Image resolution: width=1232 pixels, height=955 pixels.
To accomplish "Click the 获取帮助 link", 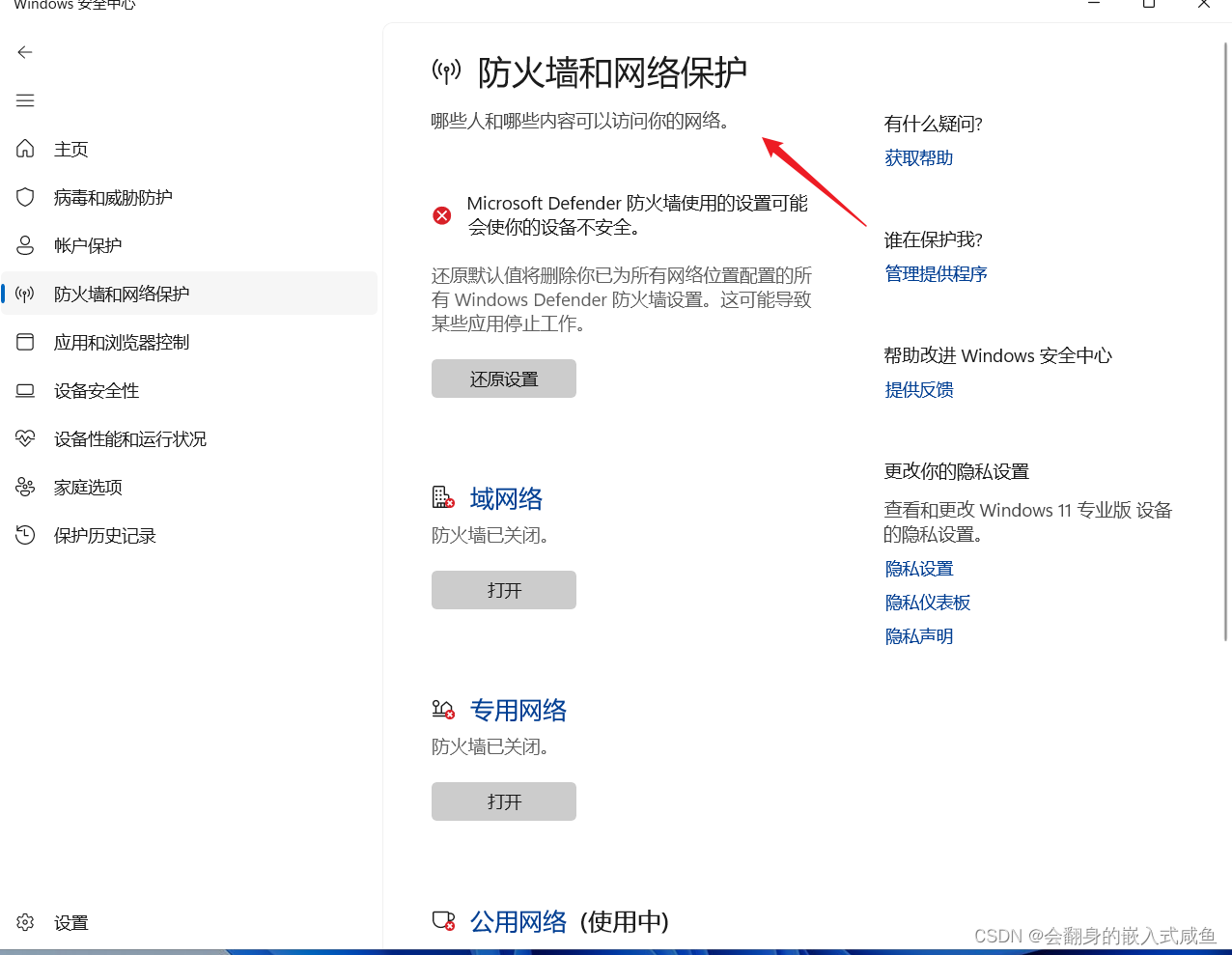I will [919, 158].
